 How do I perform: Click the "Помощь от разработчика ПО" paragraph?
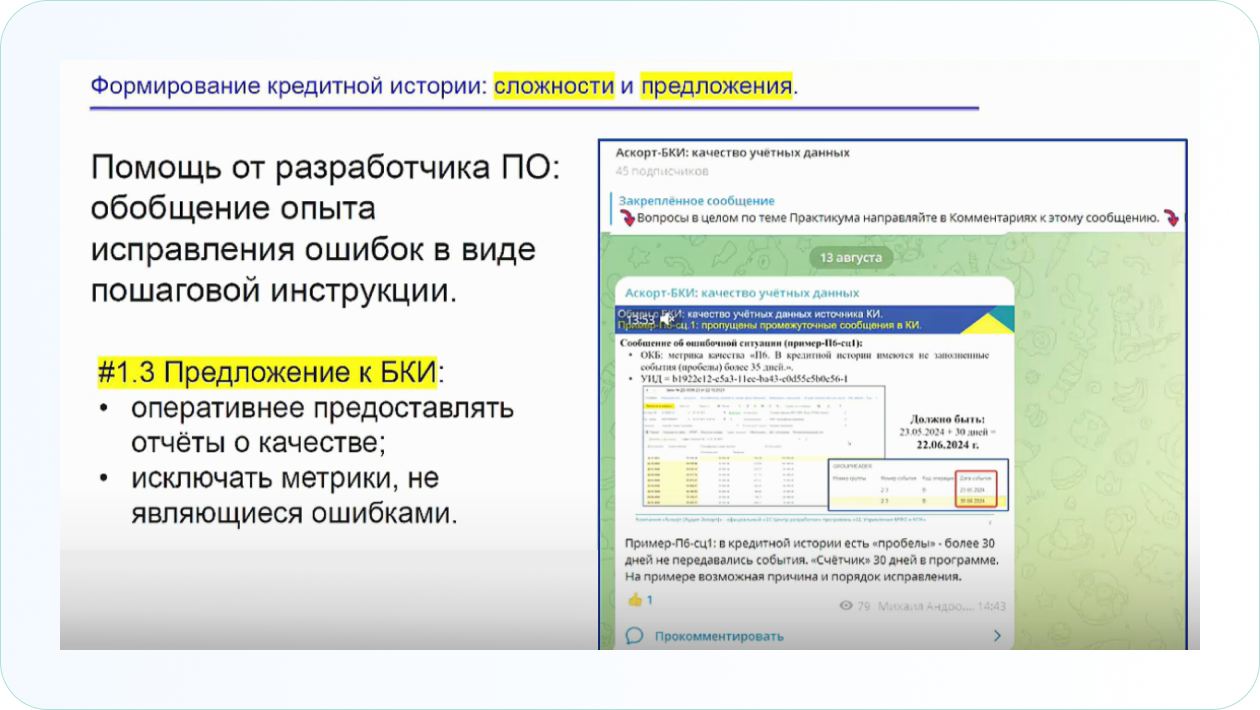tap(327, 229)
